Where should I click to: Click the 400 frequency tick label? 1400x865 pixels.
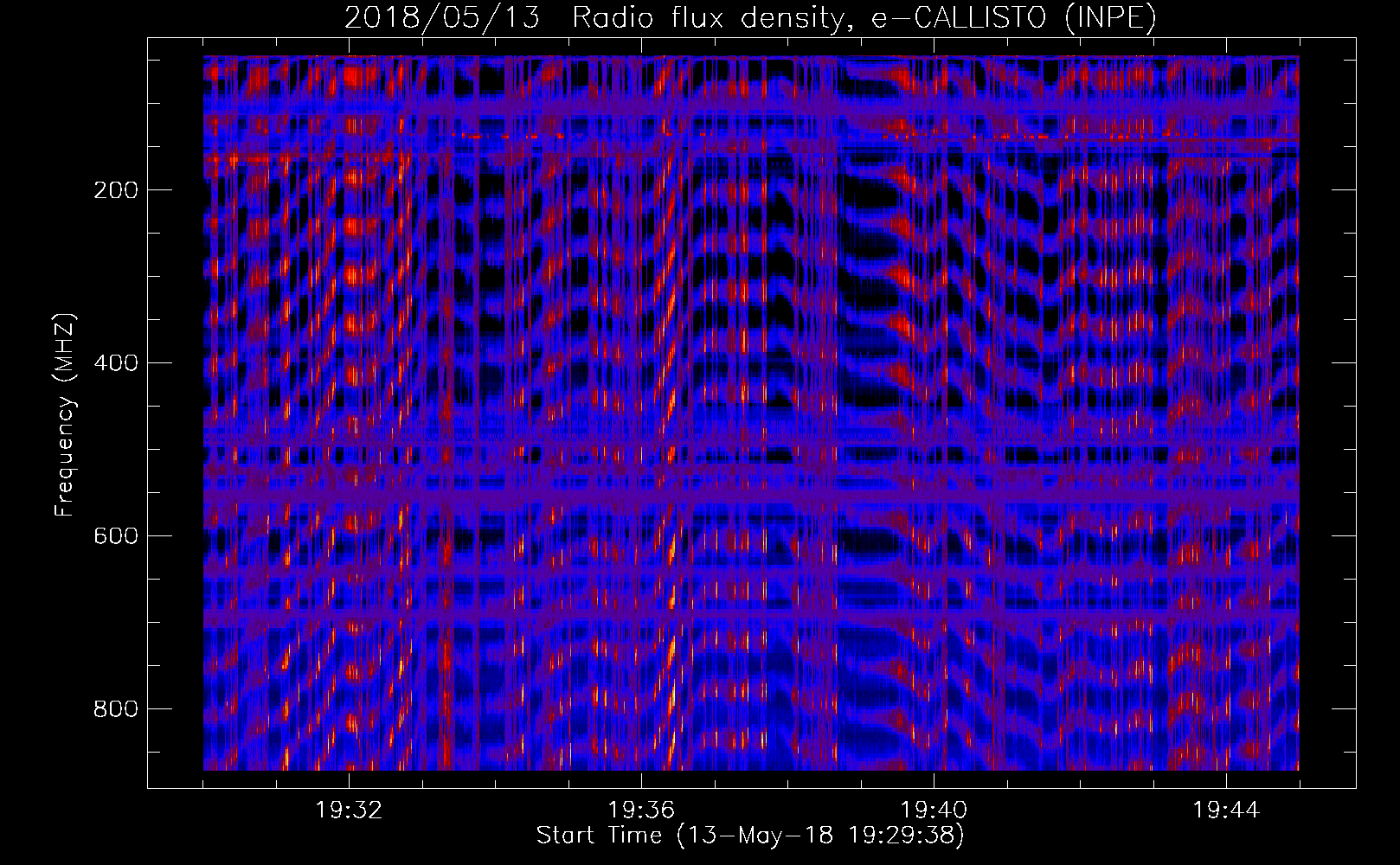pos(115,362)
